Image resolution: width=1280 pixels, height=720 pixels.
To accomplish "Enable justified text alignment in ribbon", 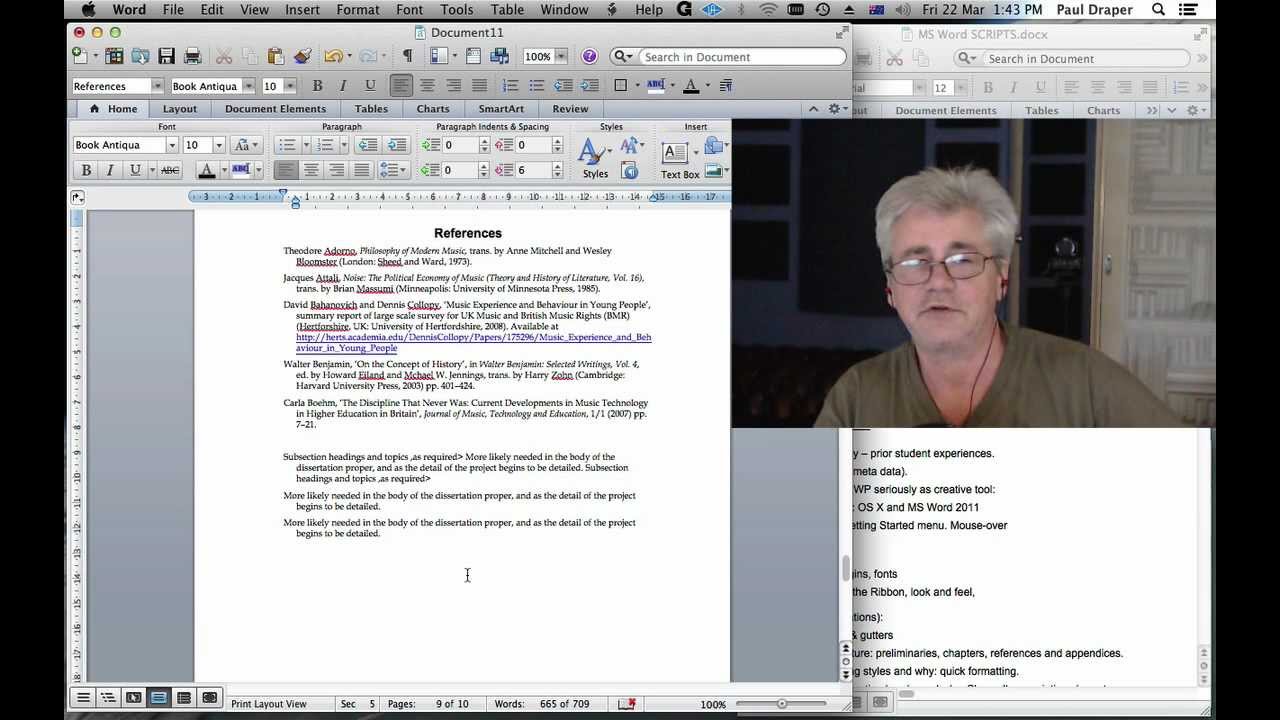I will click(x=362, y=171).
